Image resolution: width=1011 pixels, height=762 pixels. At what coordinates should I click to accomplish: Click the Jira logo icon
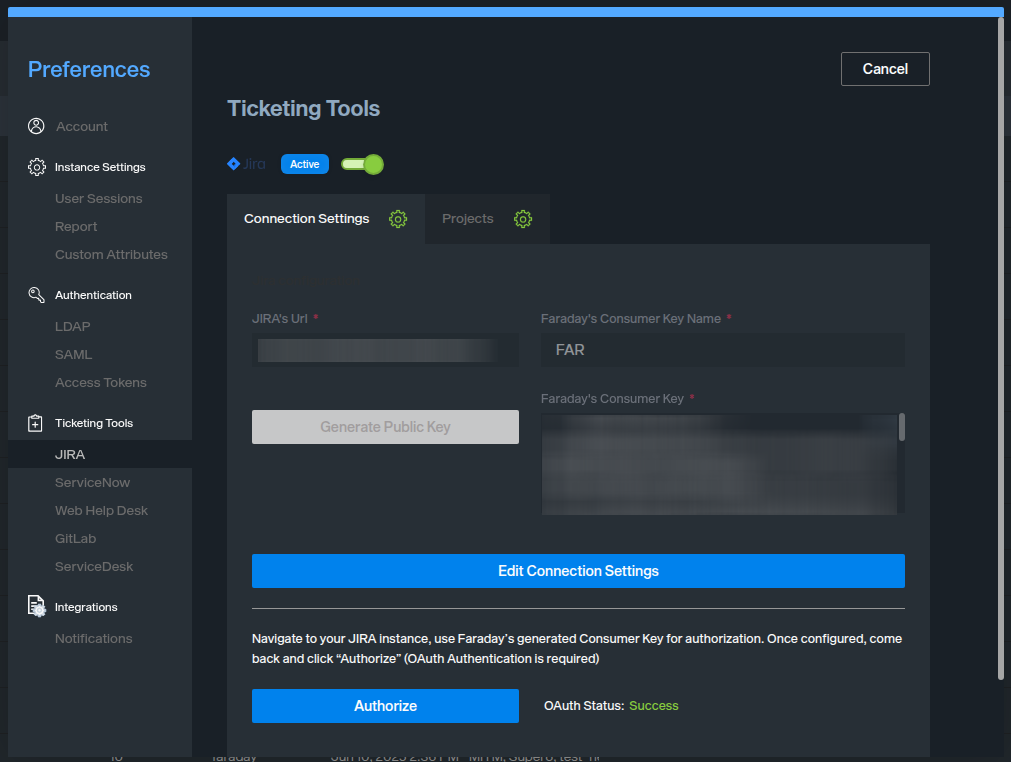point(234,164)
